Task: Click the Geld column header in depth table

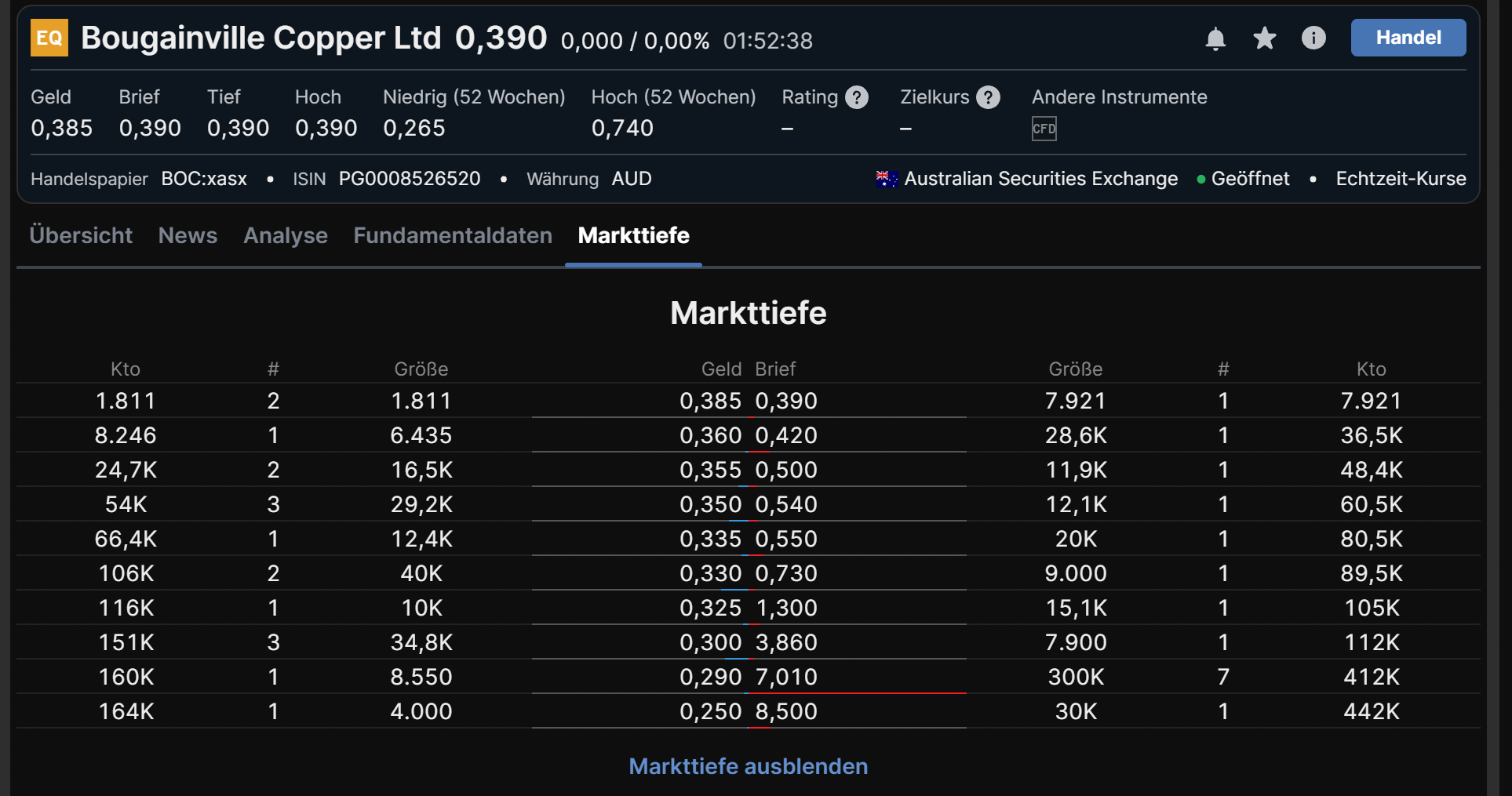Action: click(x=721, y=369)
